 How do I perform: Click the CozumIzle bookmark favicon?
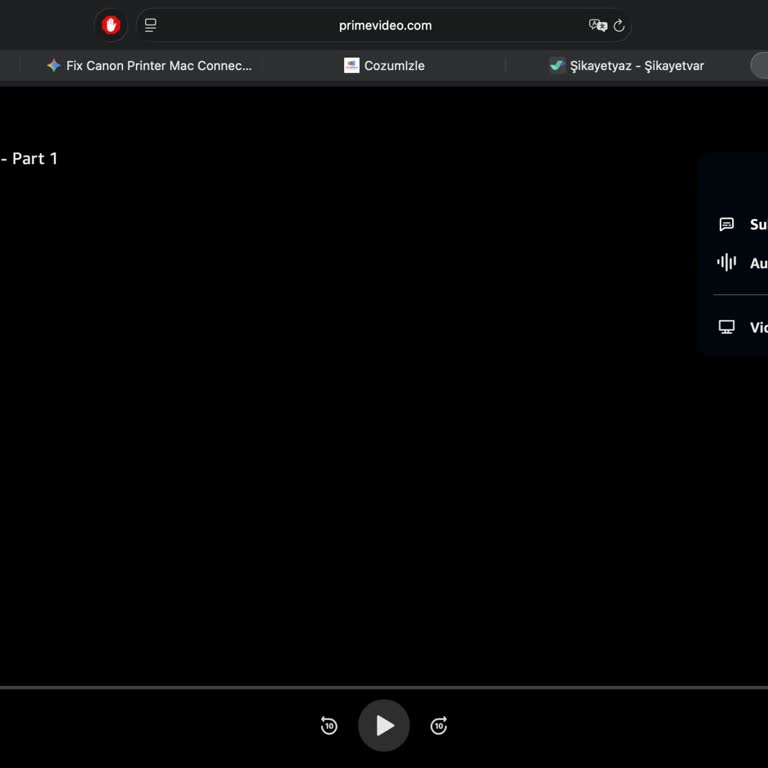pyautogui.click(x=351, y=65)
